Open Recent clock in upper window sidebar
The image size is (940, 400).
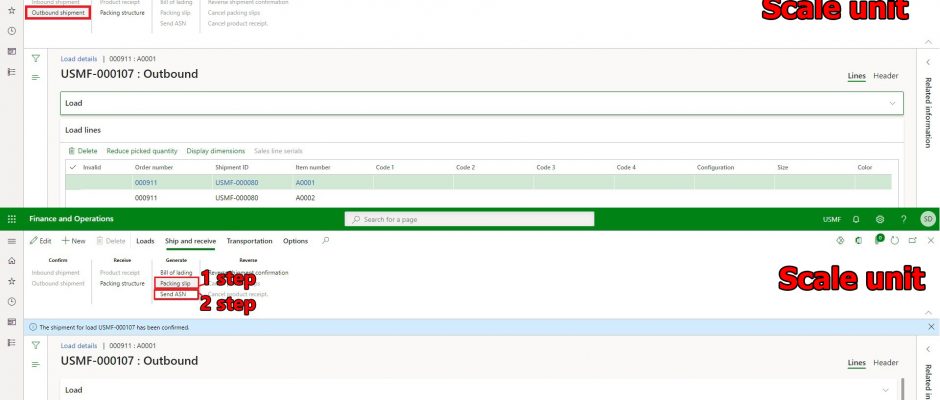tap(11, 31)
